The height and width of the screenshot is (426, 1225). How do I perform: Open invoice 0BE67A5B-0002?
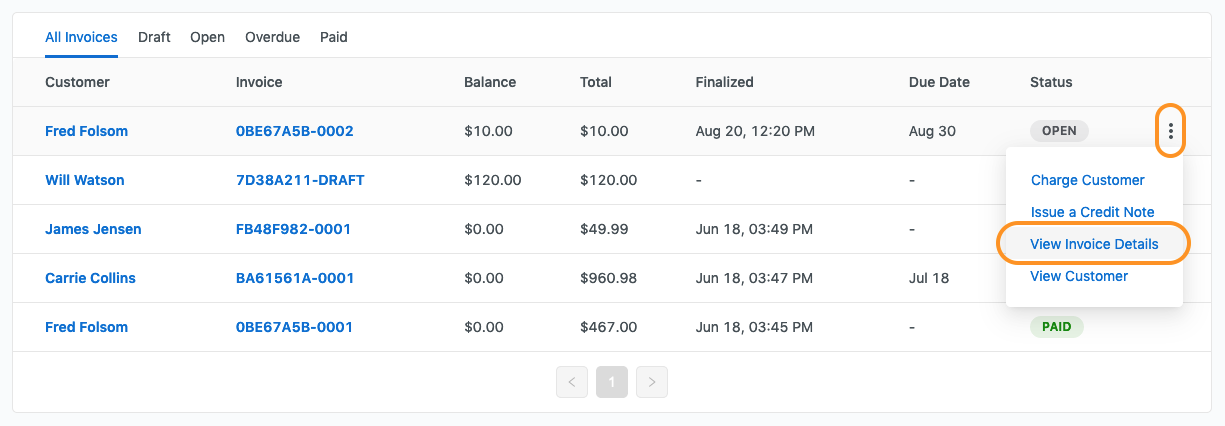click(294, 131)
